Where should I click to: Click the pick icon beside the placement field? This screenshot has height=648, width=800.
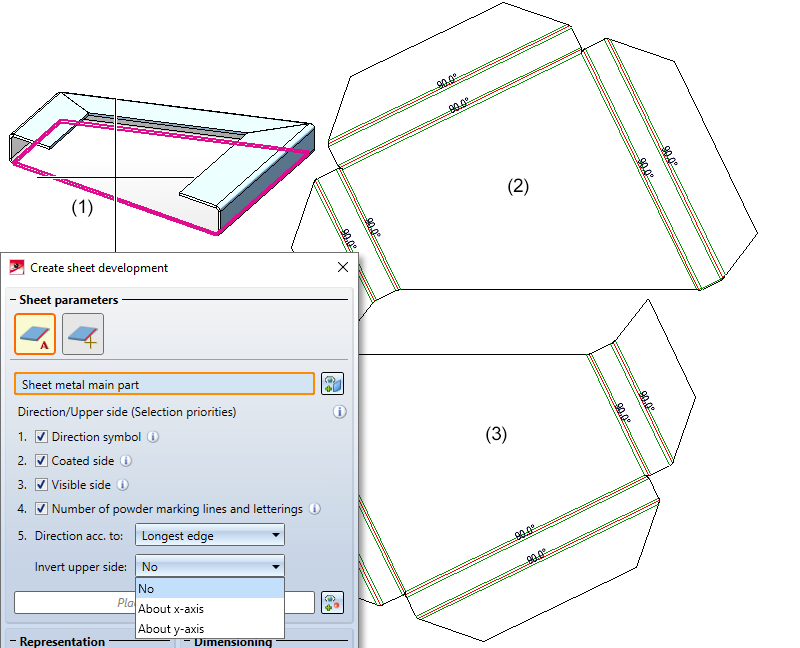pyautogui.click(x=333, y=603)
